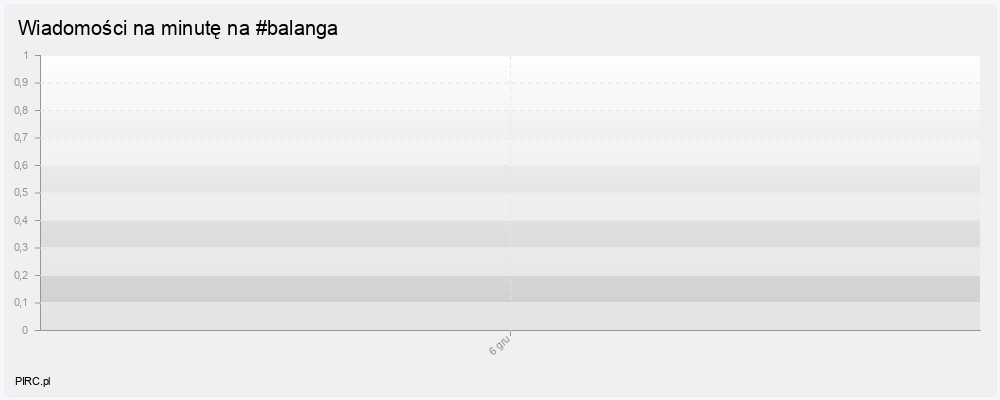
Task: Click the x-axis tick above '6 gru'
Action: pos(510,333)
